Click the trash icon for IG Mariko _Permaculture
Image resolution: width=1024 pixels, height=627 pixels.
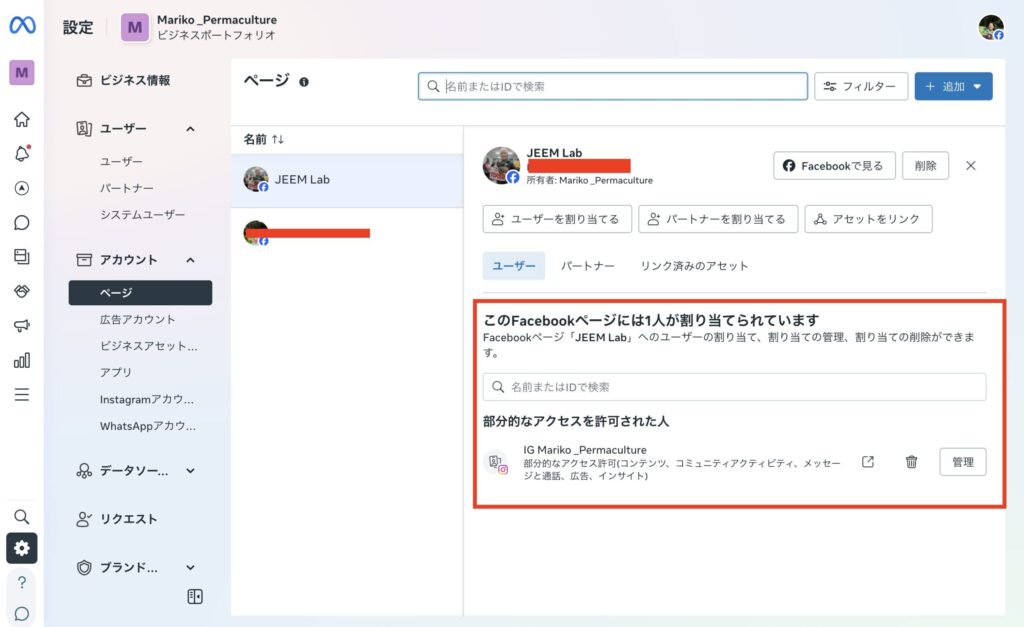coord(911,462)
